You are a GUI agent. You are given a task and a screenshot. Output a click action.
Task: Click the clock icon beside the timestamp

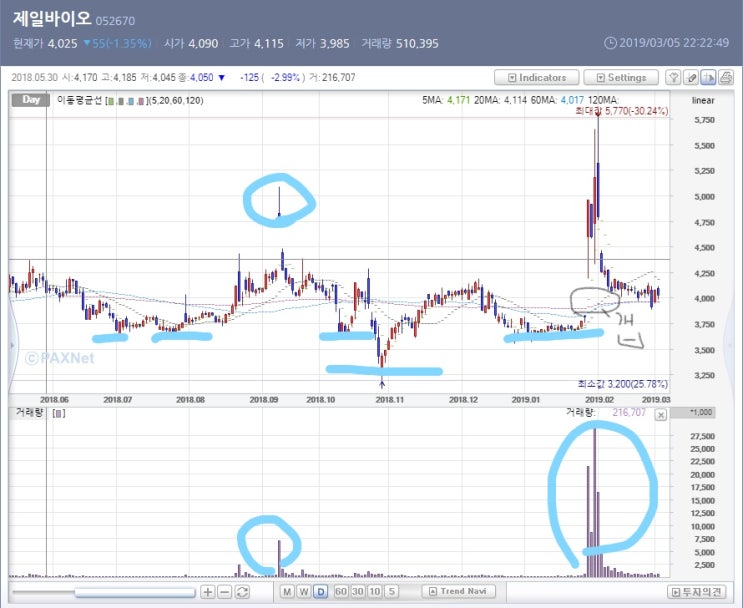pyautogui.click(x=611, y=43)
